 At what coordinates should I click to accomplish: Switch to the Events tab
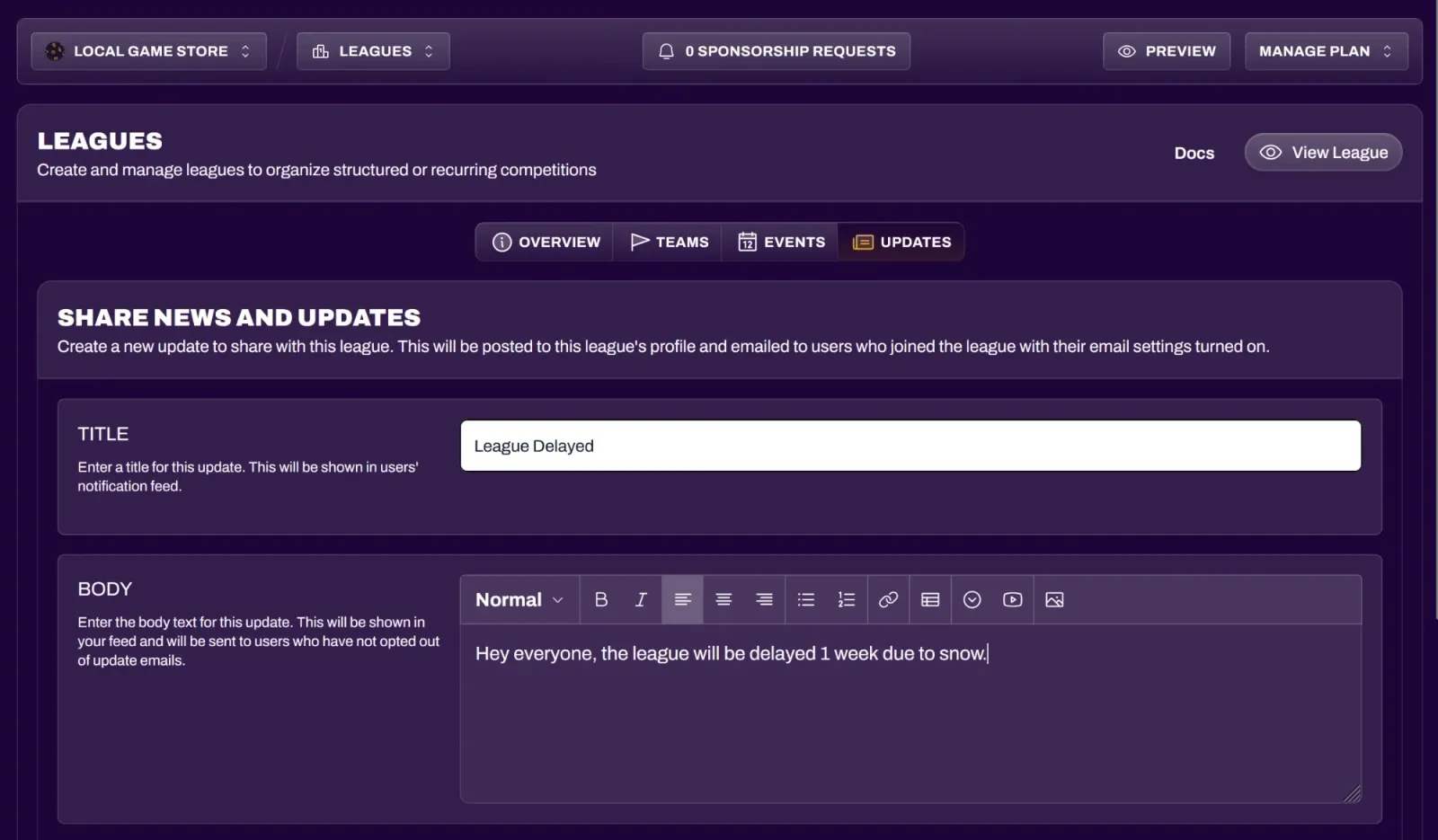coord(781,242)
